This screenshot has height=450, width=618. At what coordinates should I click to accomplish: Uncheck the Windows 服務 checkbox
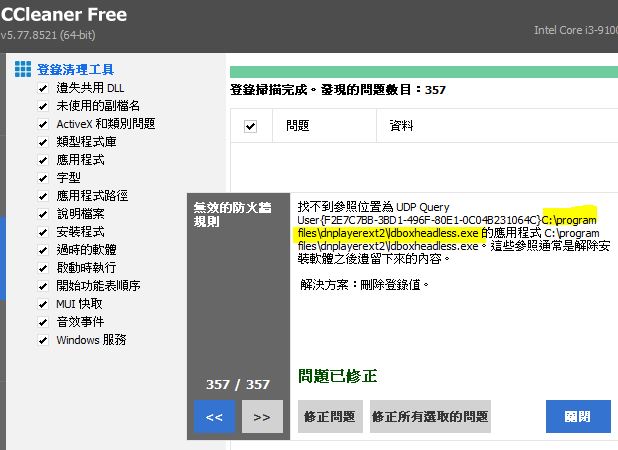coord(43,340)
